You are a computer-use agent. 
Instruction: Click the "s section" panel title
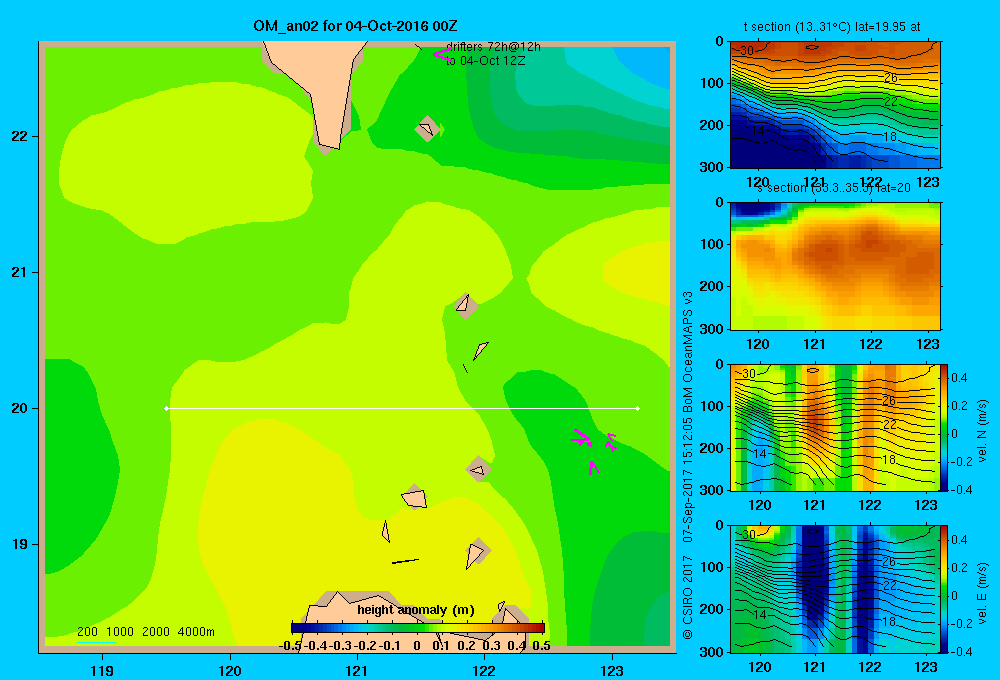pyautogui.click(x=833, y=188)
